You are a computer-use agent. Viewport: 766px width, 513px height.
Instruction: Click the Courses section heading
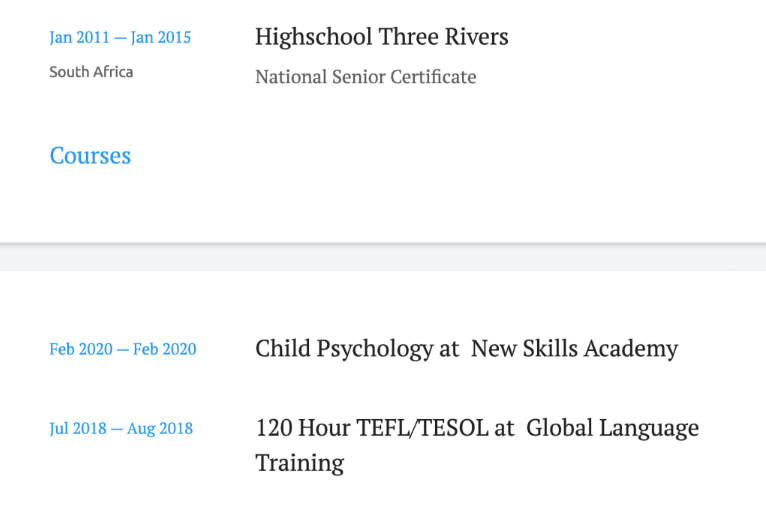(x=90, y=156)
